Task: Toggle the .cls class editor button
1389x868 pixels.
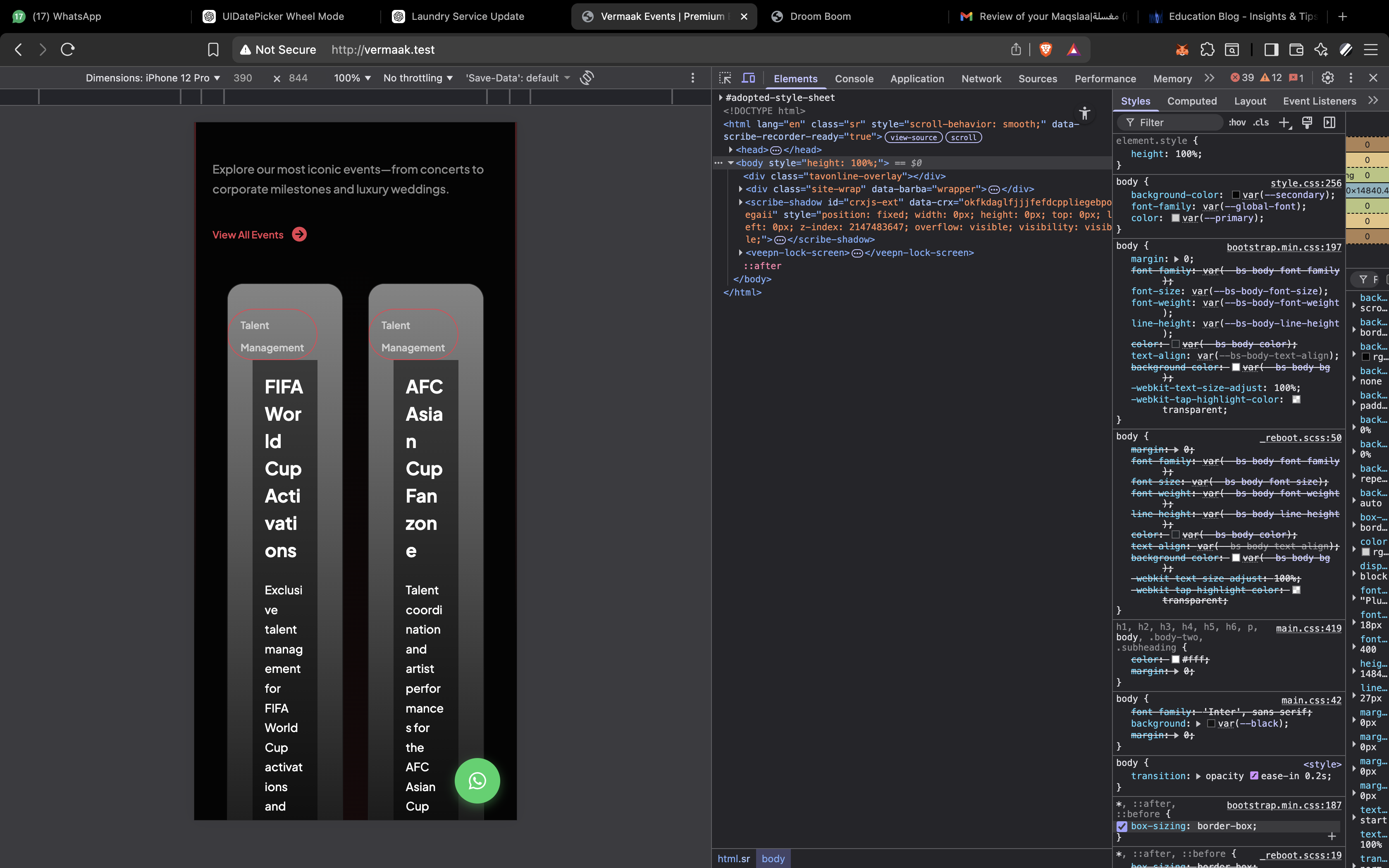Action: pyautogui.click(x=1261, y=122)
